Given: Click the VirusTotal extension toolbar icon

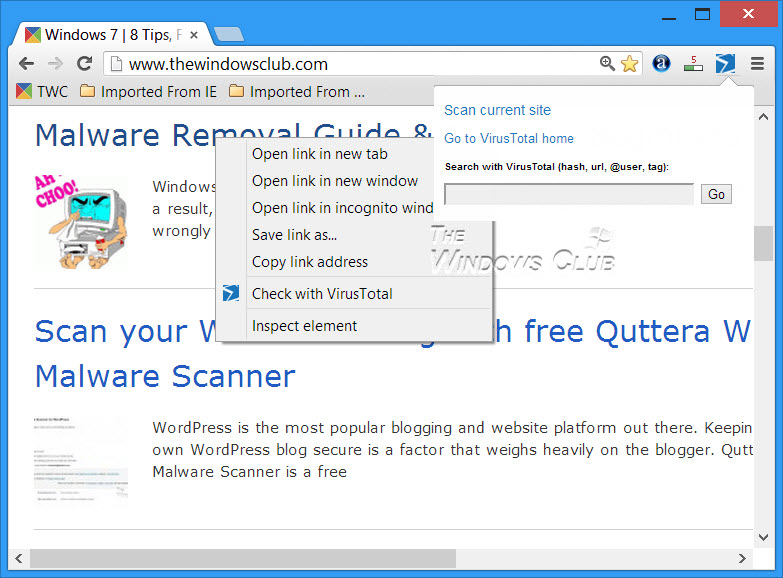Looking at the screenshot, I should 725,63.
